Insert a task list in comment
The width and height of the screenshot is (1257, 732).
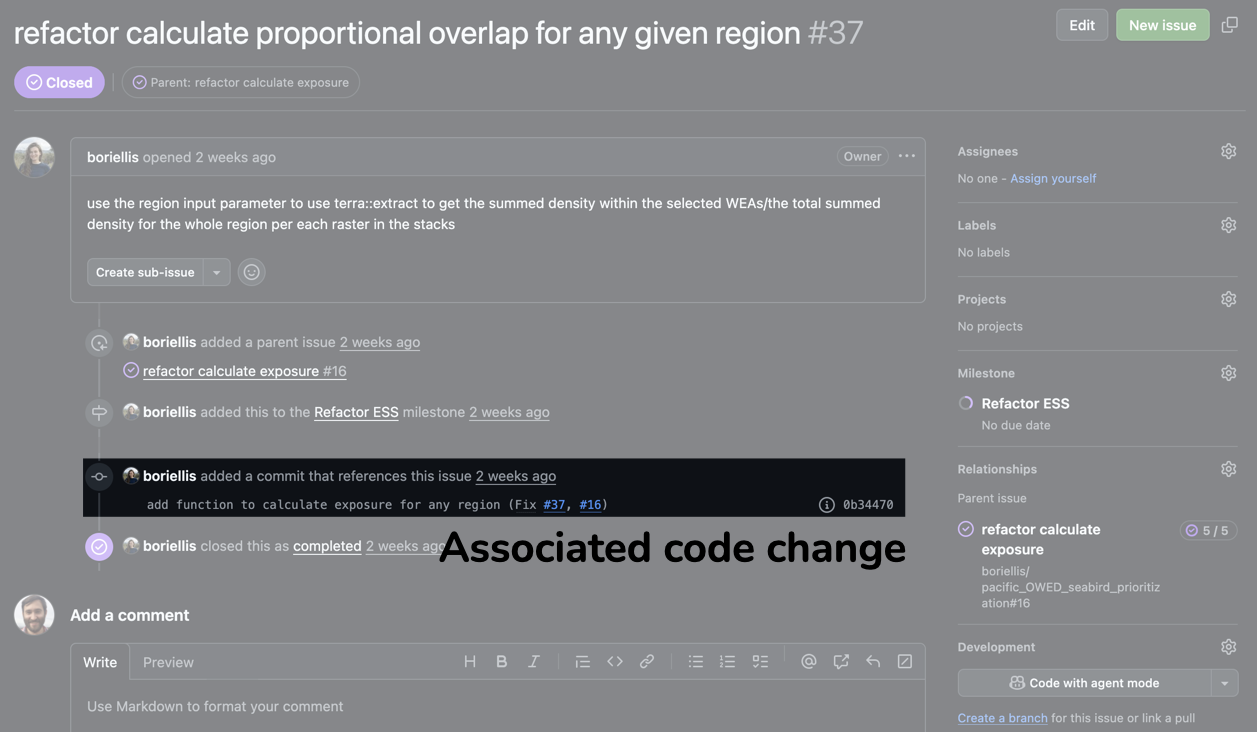[760, 662]
